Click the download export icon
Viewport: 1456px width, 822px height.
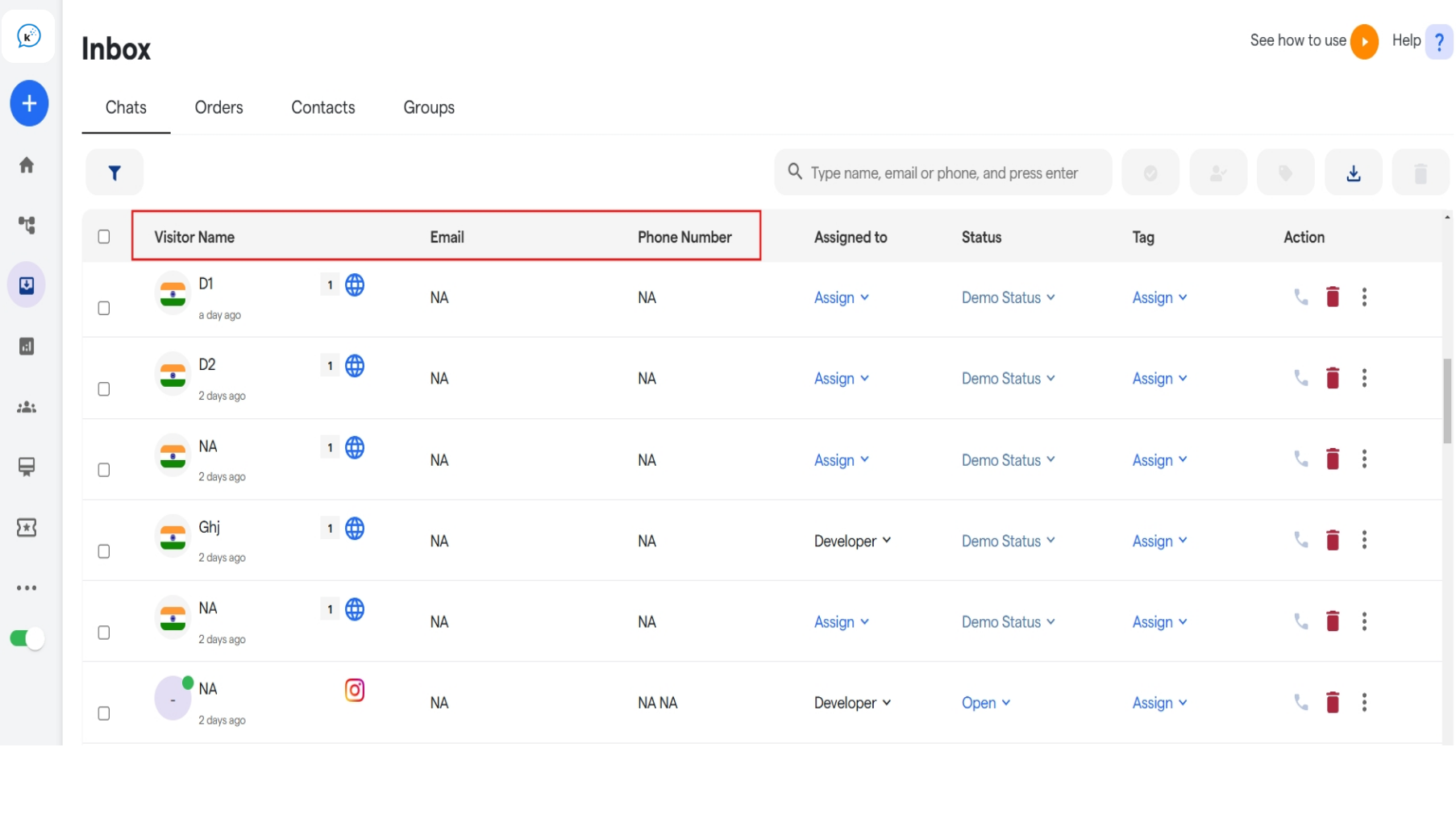tap(1353, 172)
